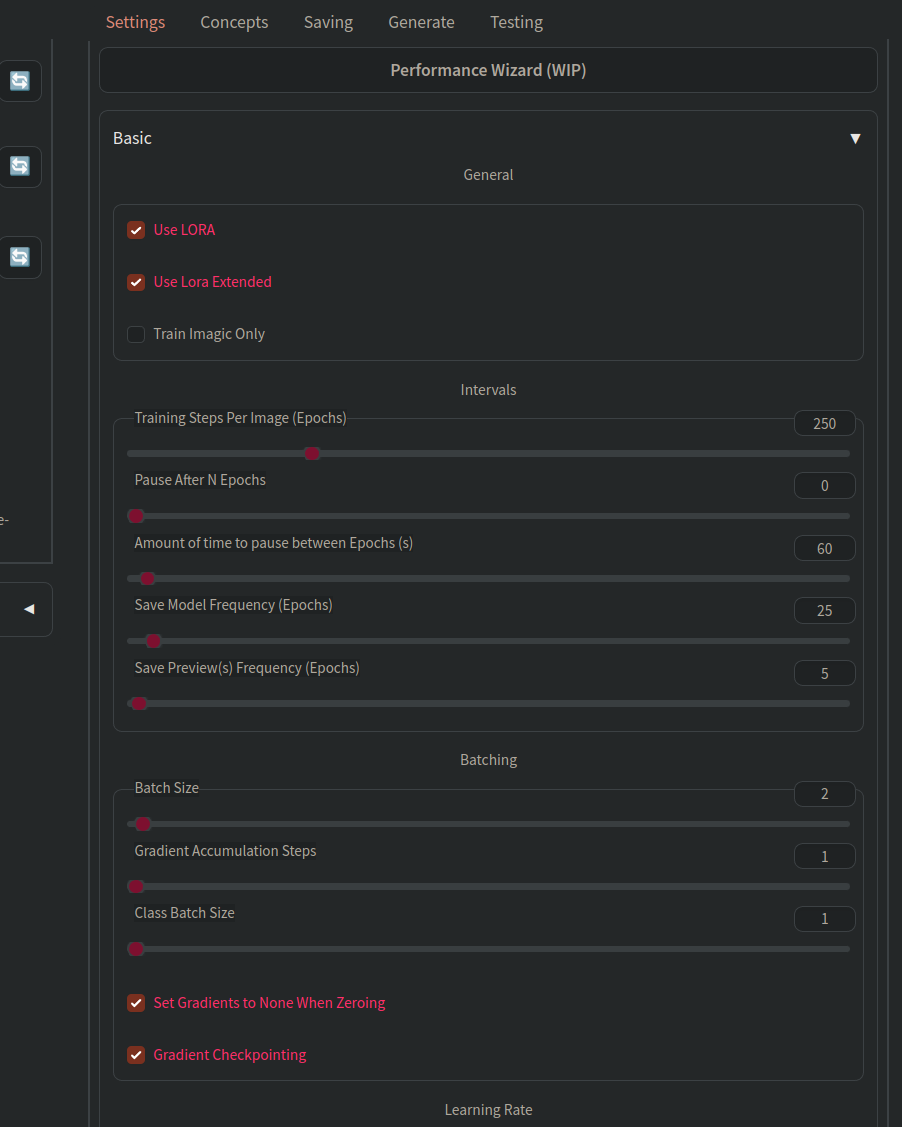Toggle Set Gradients to None When Zeroing
This screenshot has width=902, height=1127.
136,1002
